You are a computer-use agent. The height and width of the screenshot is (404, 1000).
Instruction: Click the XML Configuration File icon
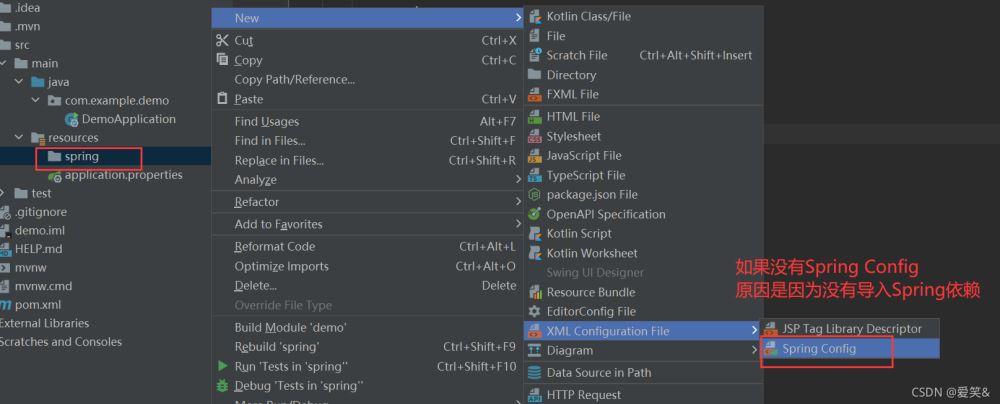click(534, 331)
